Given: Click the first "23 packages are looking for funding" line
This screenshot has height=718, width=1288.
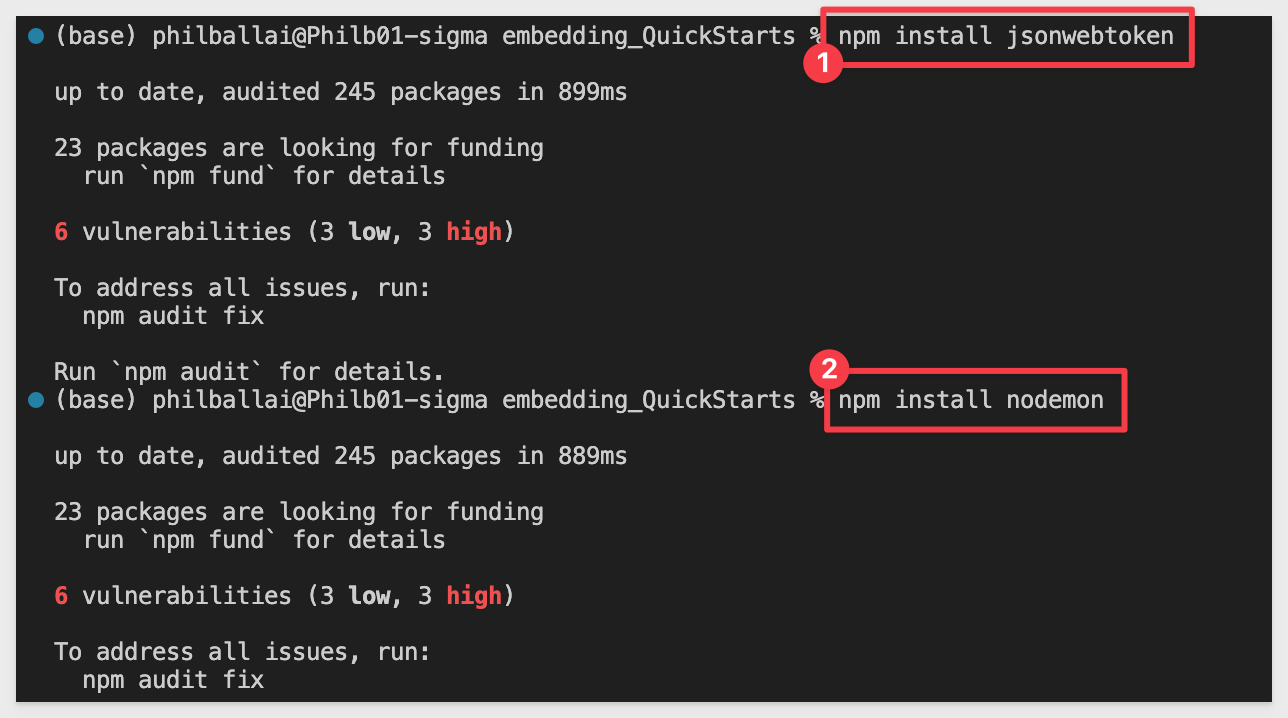Looking at the screenshot, I should tap(299, 148).
